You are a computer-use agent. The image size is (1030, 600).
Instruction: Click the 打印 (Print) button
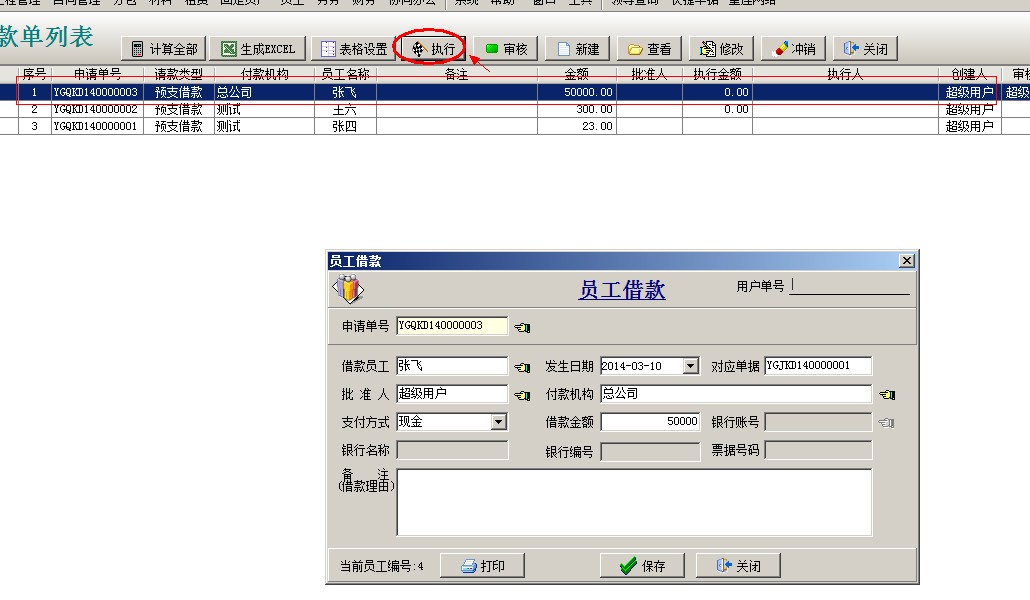pos(482,566)
